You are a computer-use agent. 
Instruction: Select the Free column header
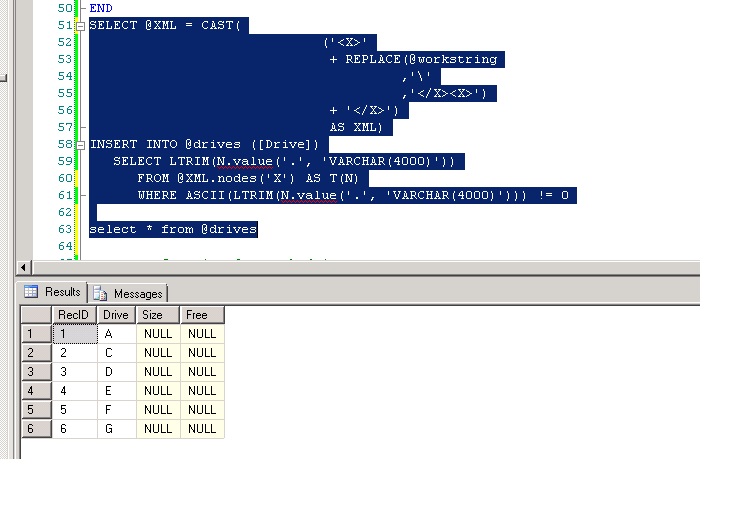pos(202,315)
